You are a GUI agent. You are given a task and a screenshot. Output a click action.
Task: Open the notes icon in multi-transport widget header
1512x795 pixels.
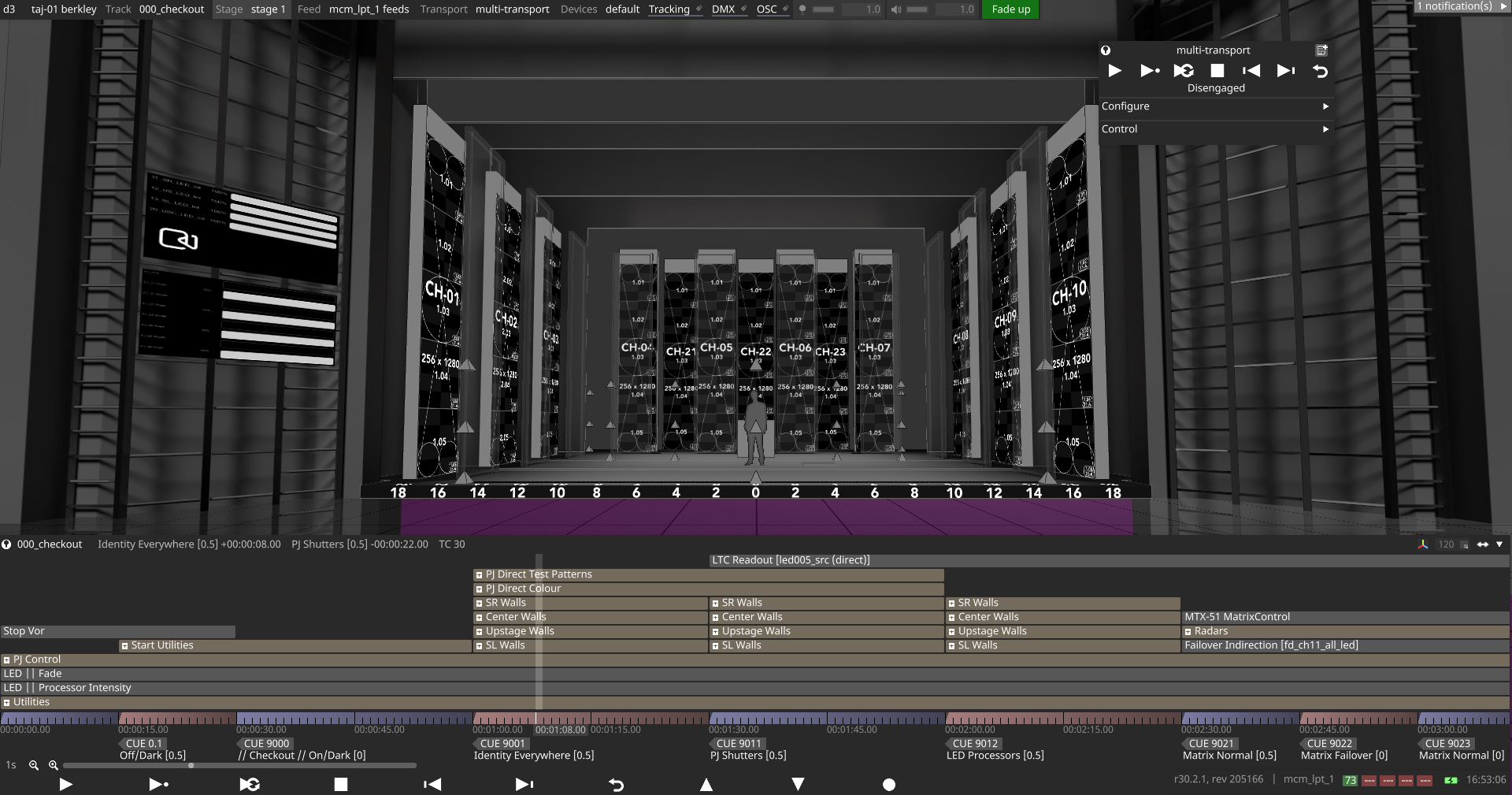click(1321, 50)
